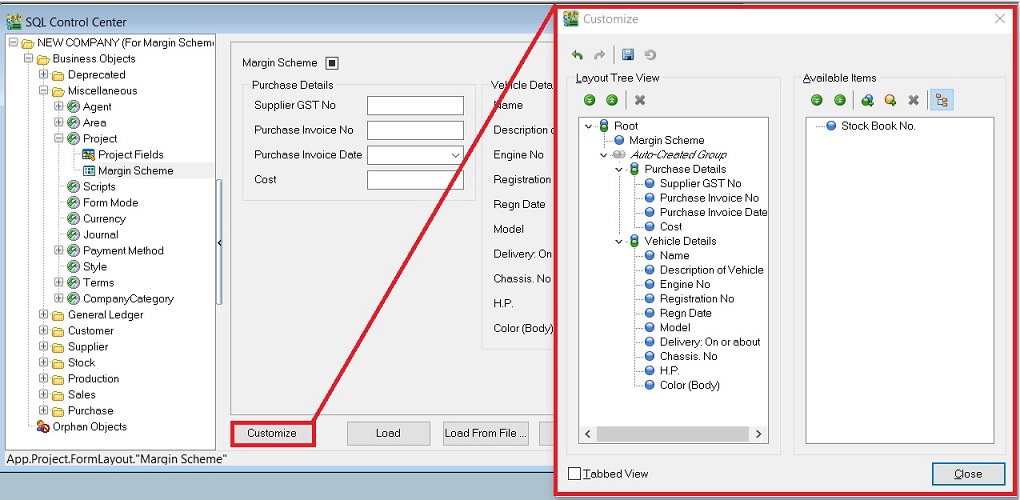Click delete X icon in Layout Tree View

click(640, 100)
